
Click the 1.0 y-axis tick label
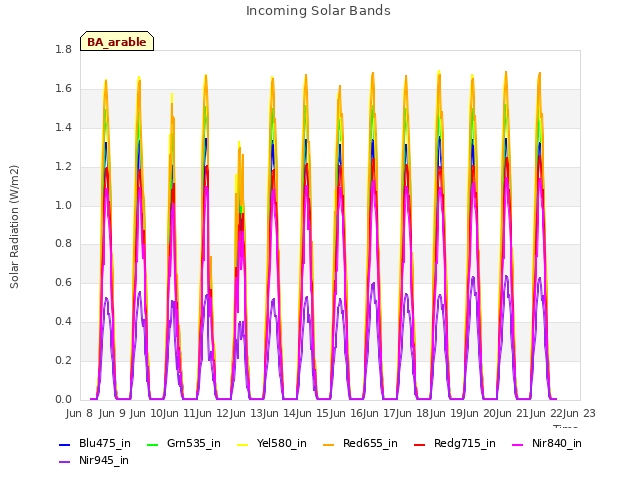(63, 205)
